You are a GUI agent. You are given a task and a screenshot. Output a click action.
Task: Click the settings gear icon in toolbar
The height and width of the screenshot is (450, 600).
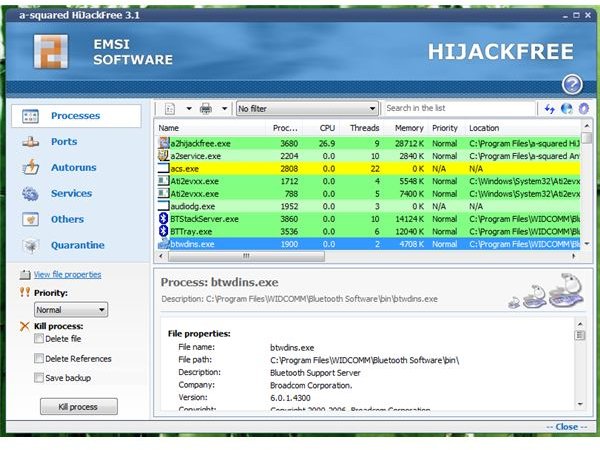[x=584, y=109]
